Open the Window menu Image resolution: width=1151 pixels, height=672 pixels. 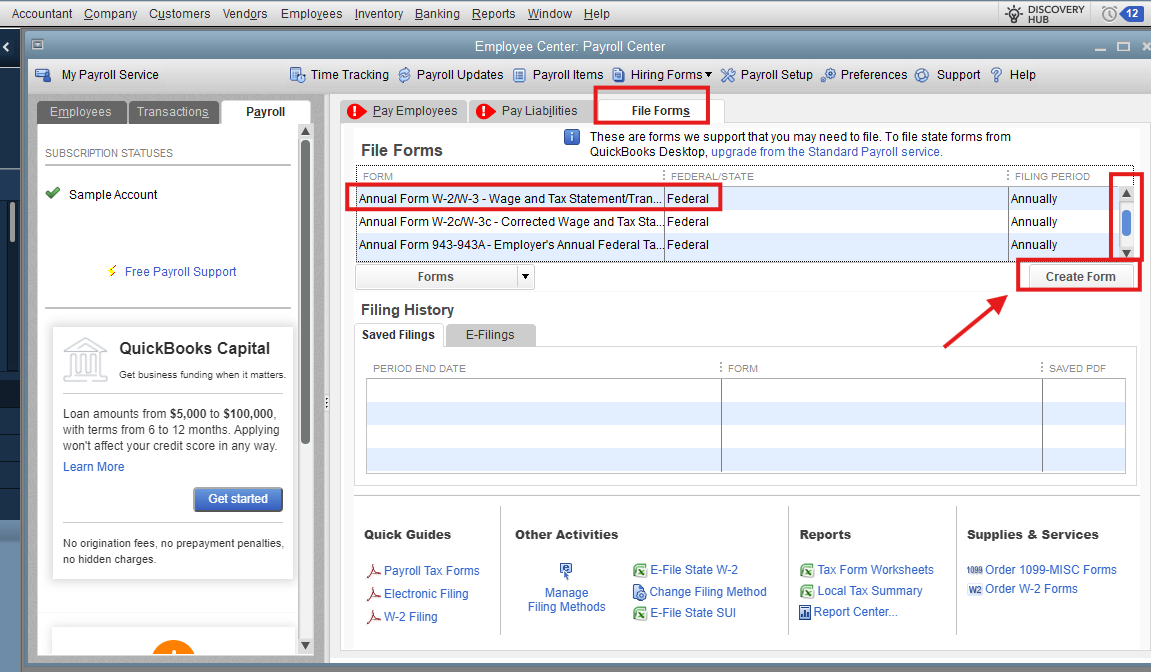[550, 13]
